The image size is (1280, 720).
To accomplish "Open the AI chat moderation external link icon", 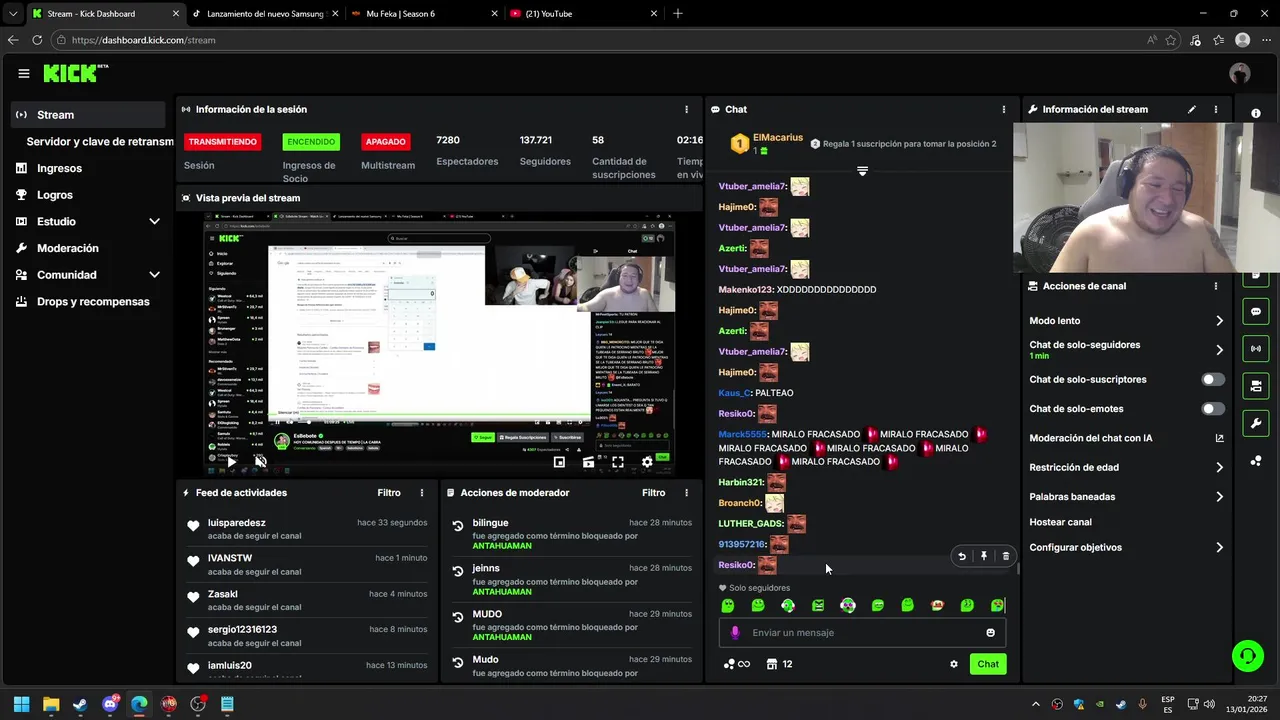I will [x=1219, y=438].
